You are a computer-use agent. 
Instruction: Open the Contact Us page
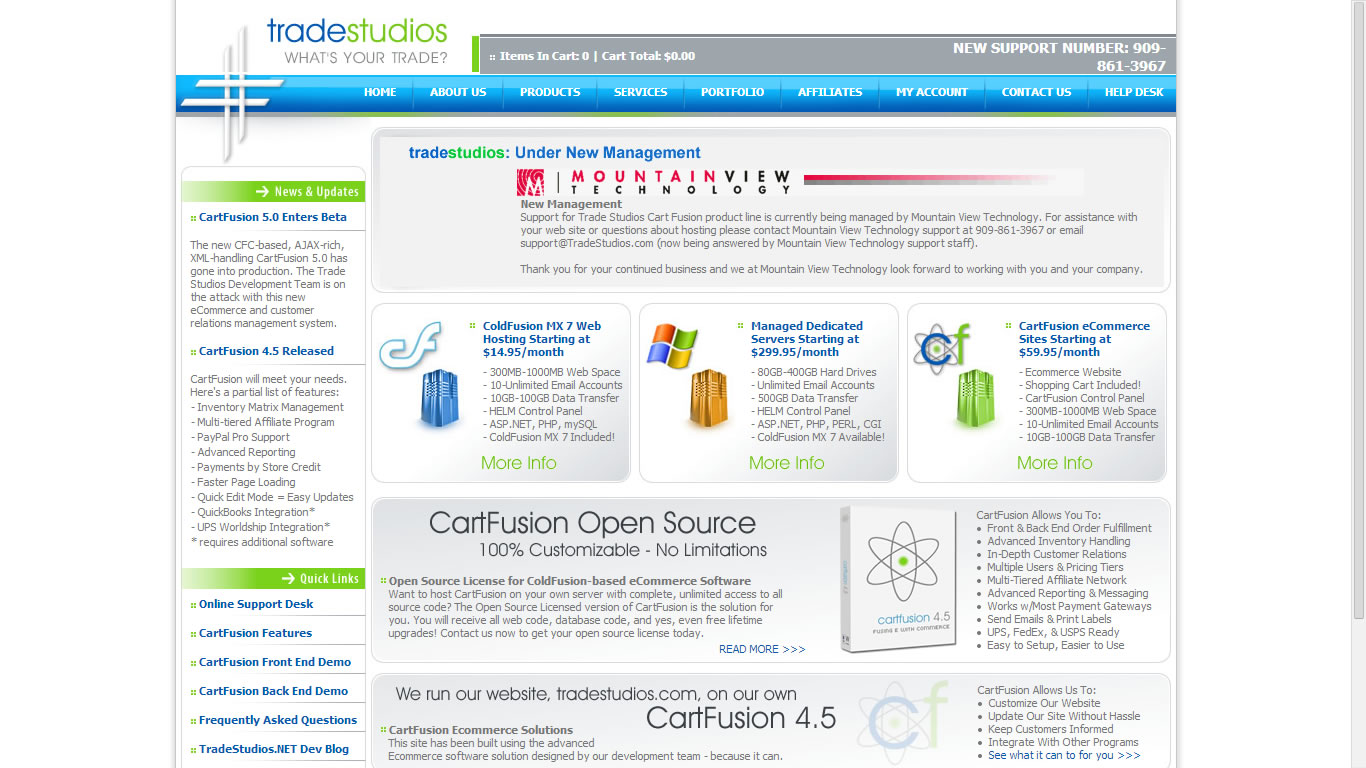[x=1036, y=92]
